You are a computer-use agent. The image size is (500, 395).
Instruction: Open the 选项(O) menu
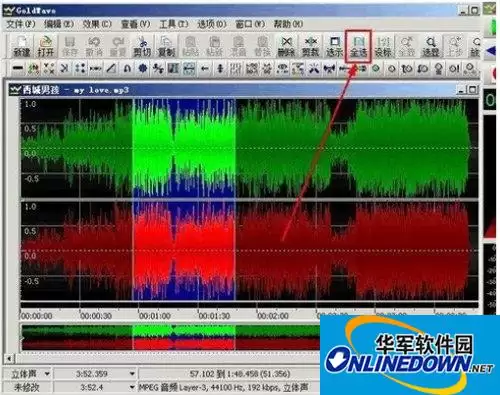tap(212, 24)
